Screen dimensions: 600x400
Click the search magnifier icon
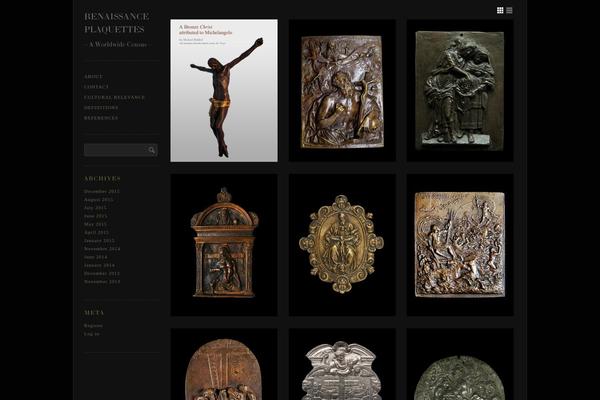(152, 150)
